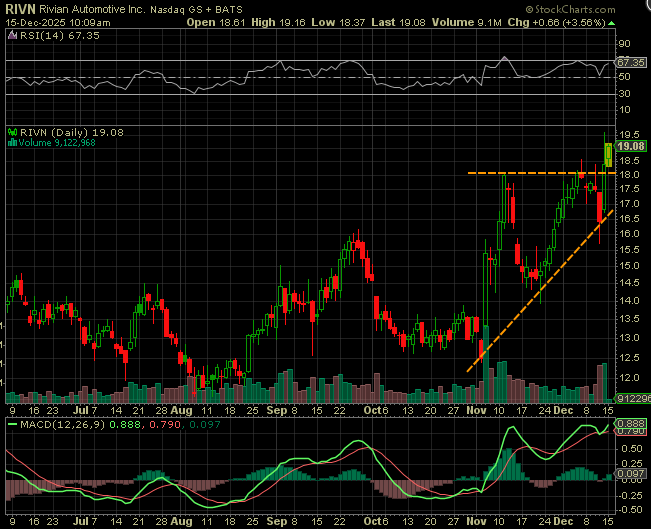Click the green up-triangle after Chg percentage

click(611, 23)
